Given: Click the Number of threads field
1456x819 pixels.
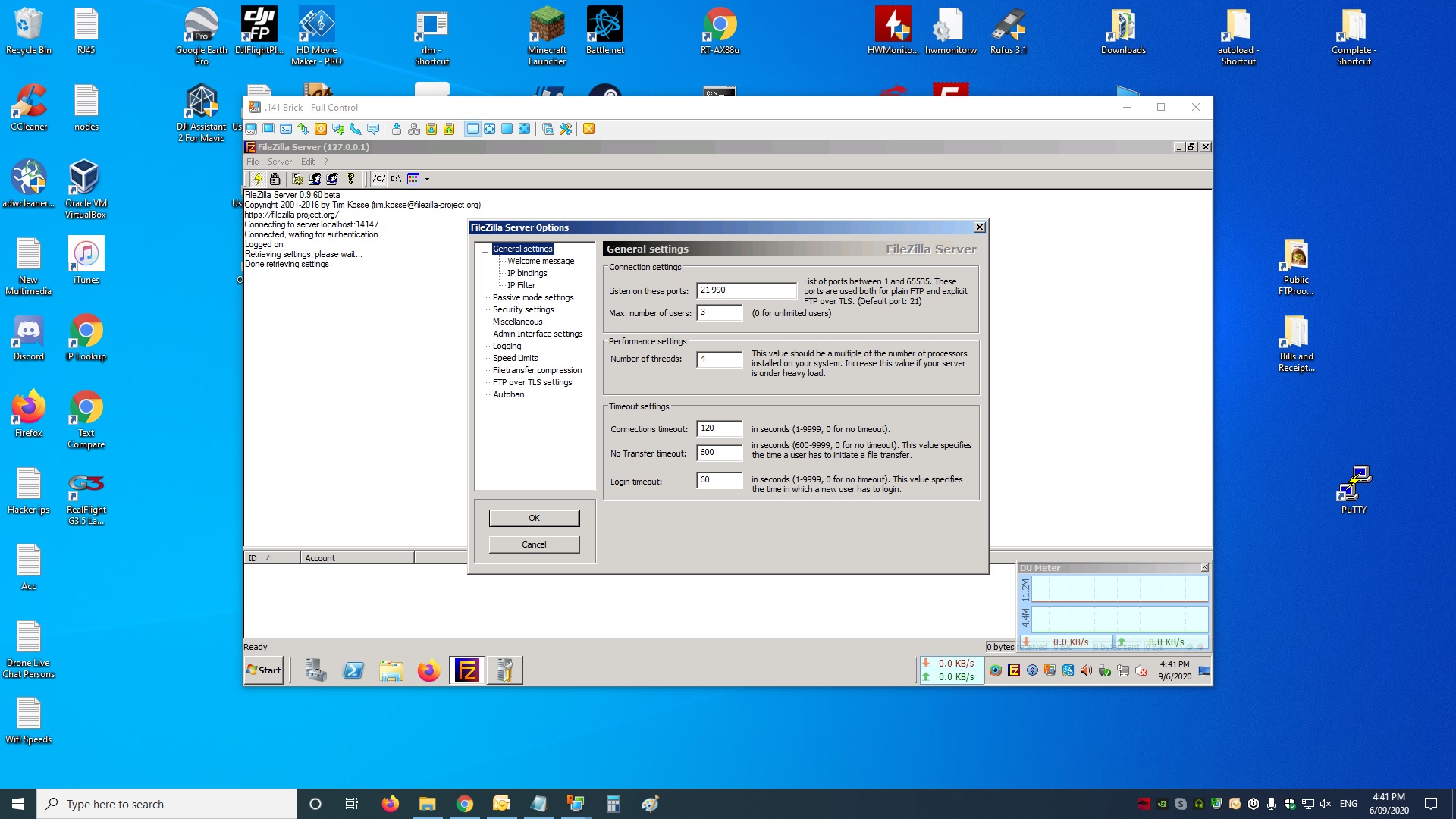Looking at the screenshot, I should click(719, 359).
